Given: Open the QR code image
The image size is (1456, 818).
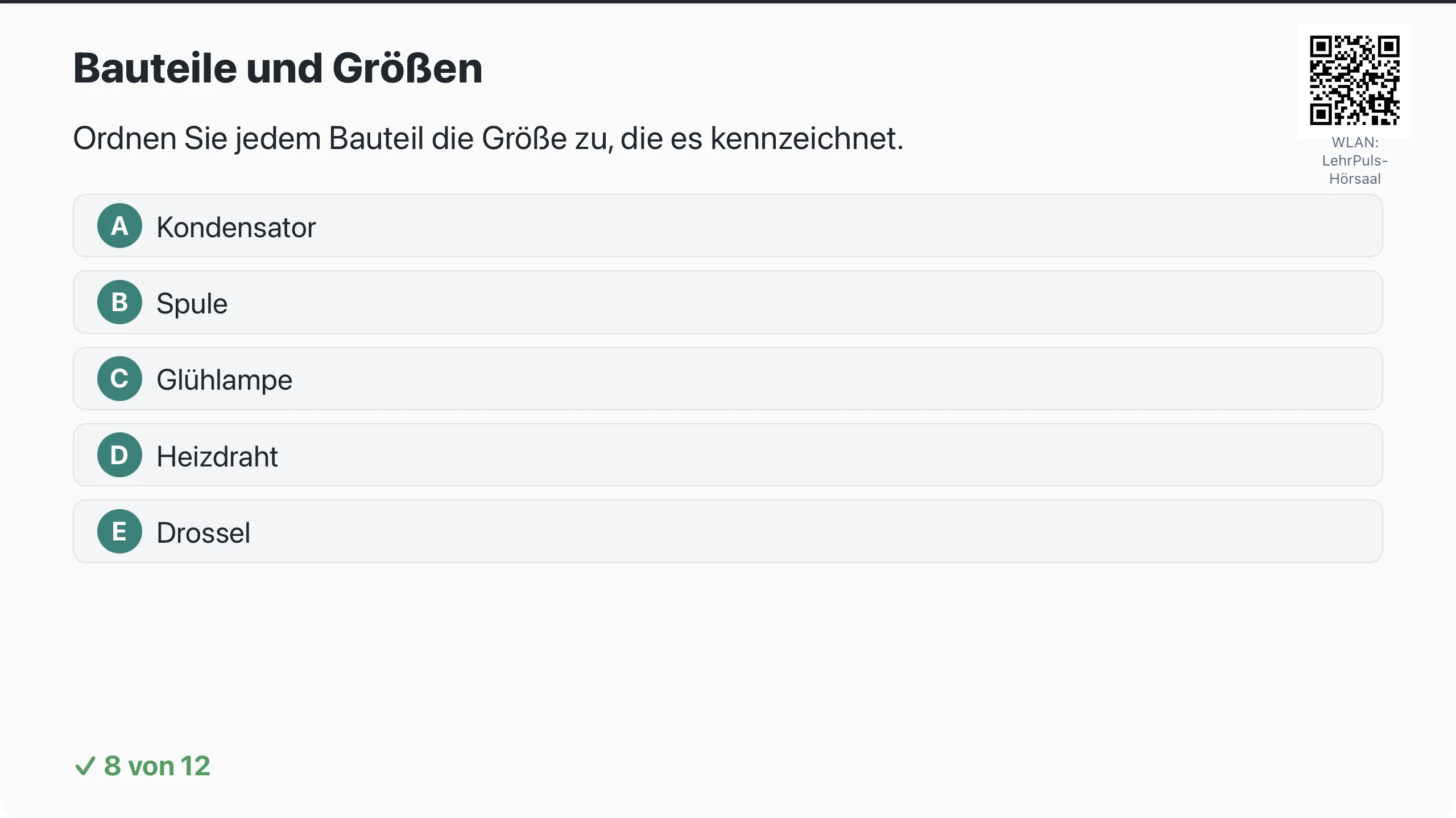Looking at the screenshot, I should 1355,80.
